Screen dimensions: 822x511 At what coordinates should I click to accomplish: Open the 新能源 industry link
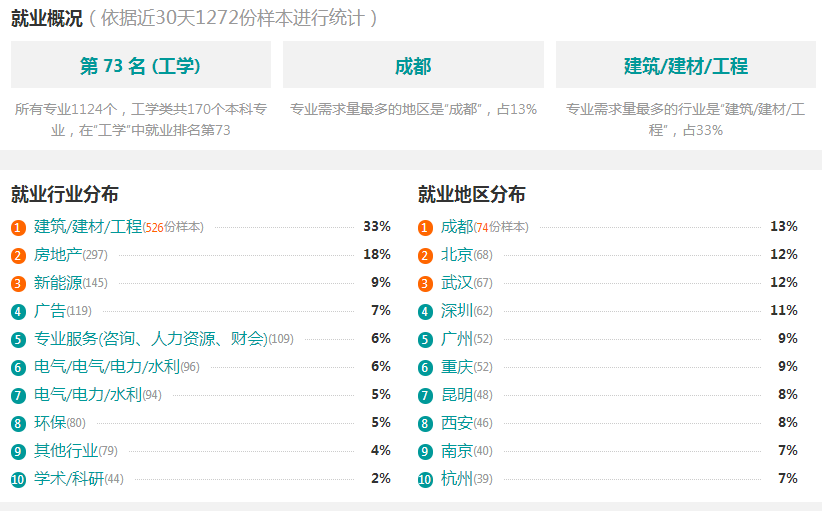(58, 282)
